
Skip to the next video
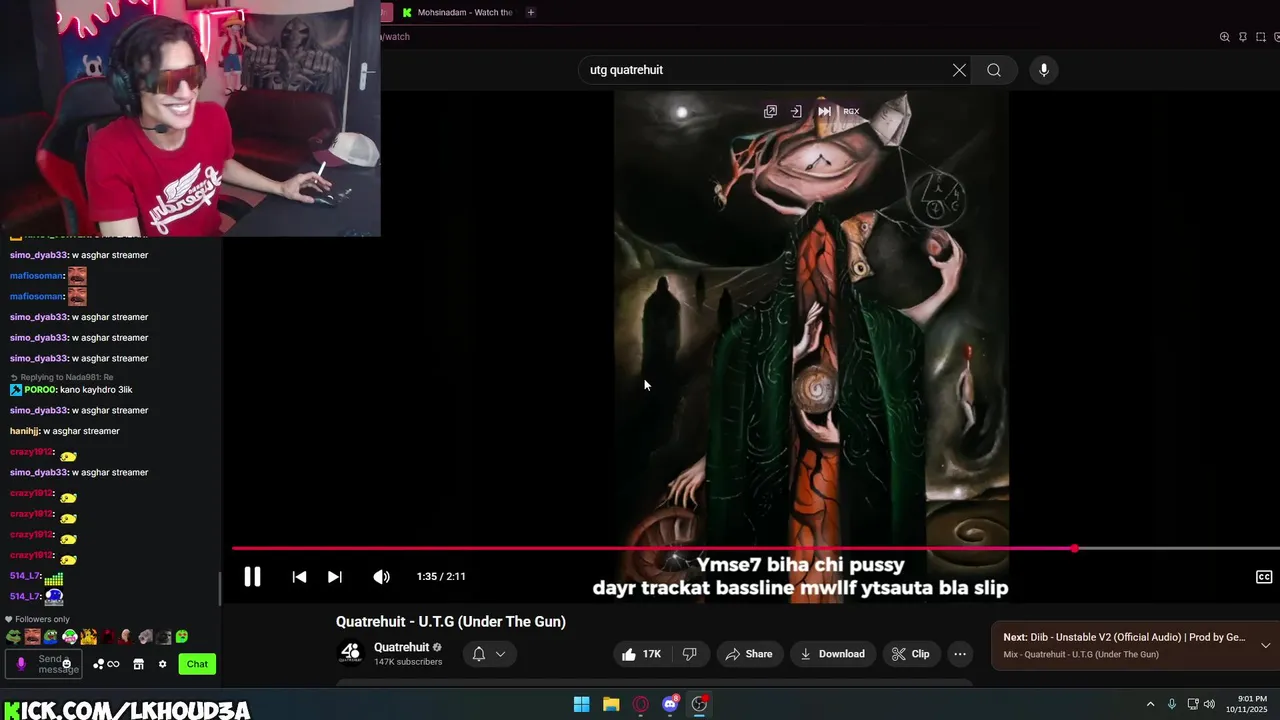[x=335, y=576]
